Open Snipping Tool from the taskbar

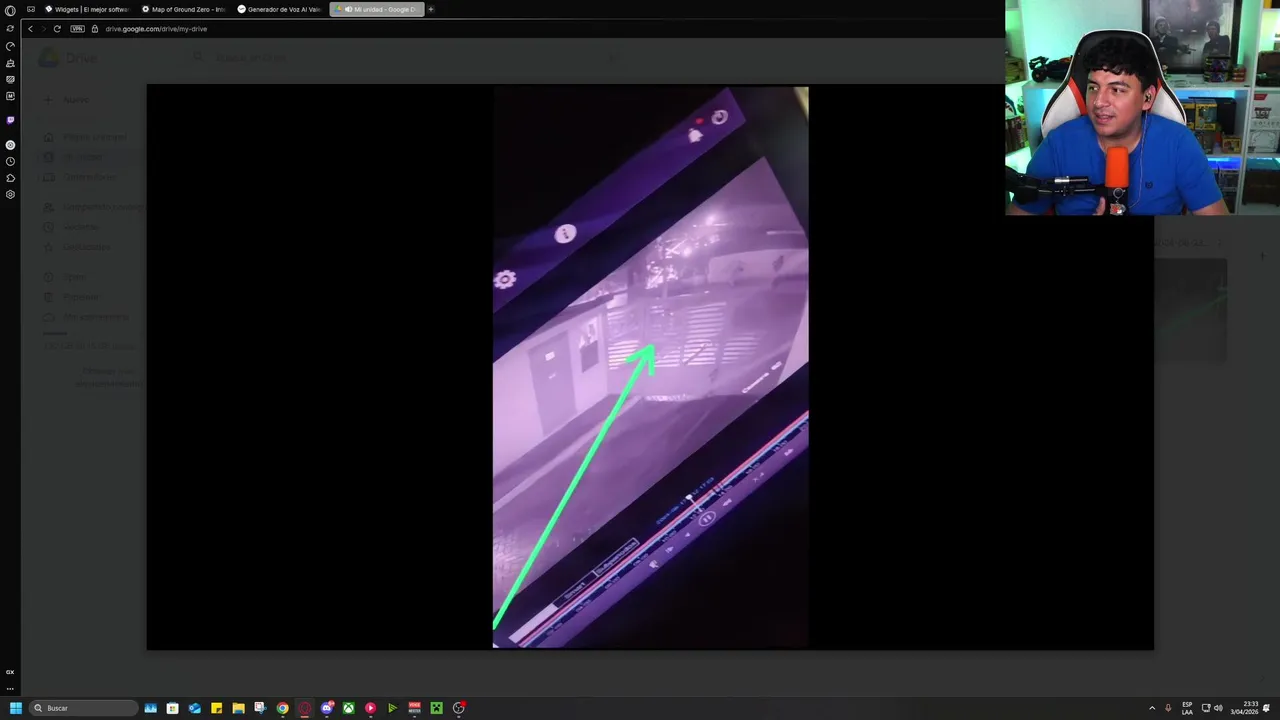[x=260, y=708]
